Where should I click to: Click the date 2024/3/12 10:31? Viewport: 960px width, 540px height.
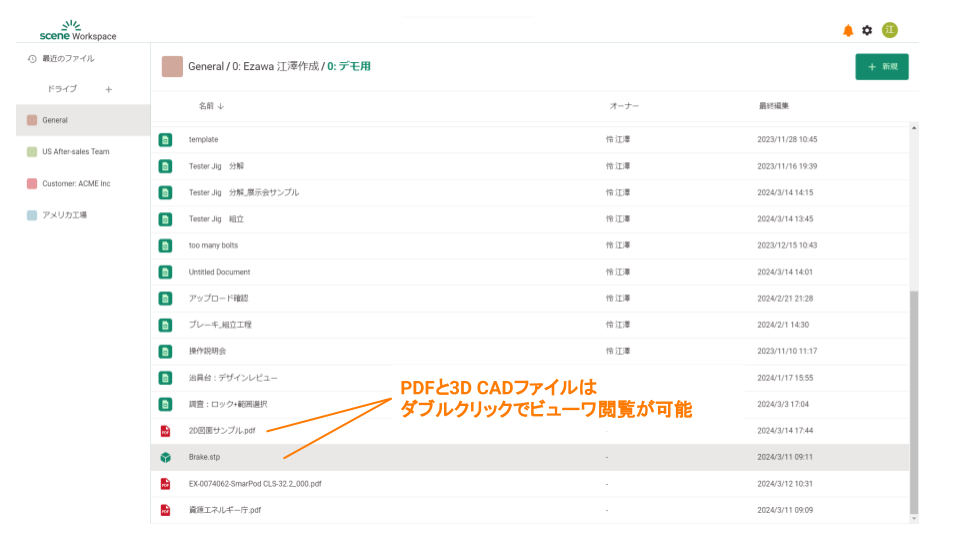(785, 484)
